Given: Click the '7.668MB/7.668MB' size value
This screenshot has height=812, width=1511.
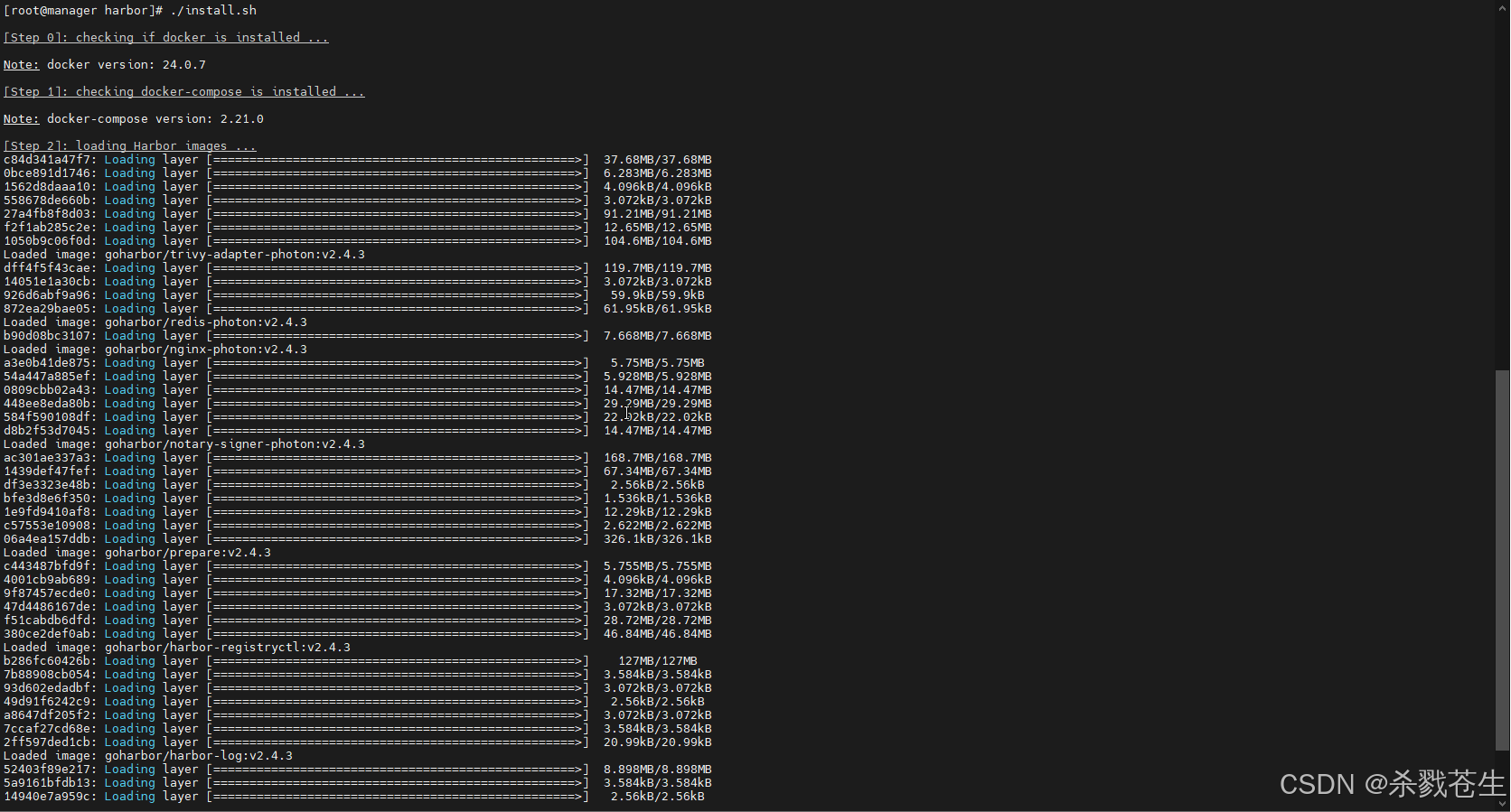Looking at the screenshot, I should click(658, 336).
